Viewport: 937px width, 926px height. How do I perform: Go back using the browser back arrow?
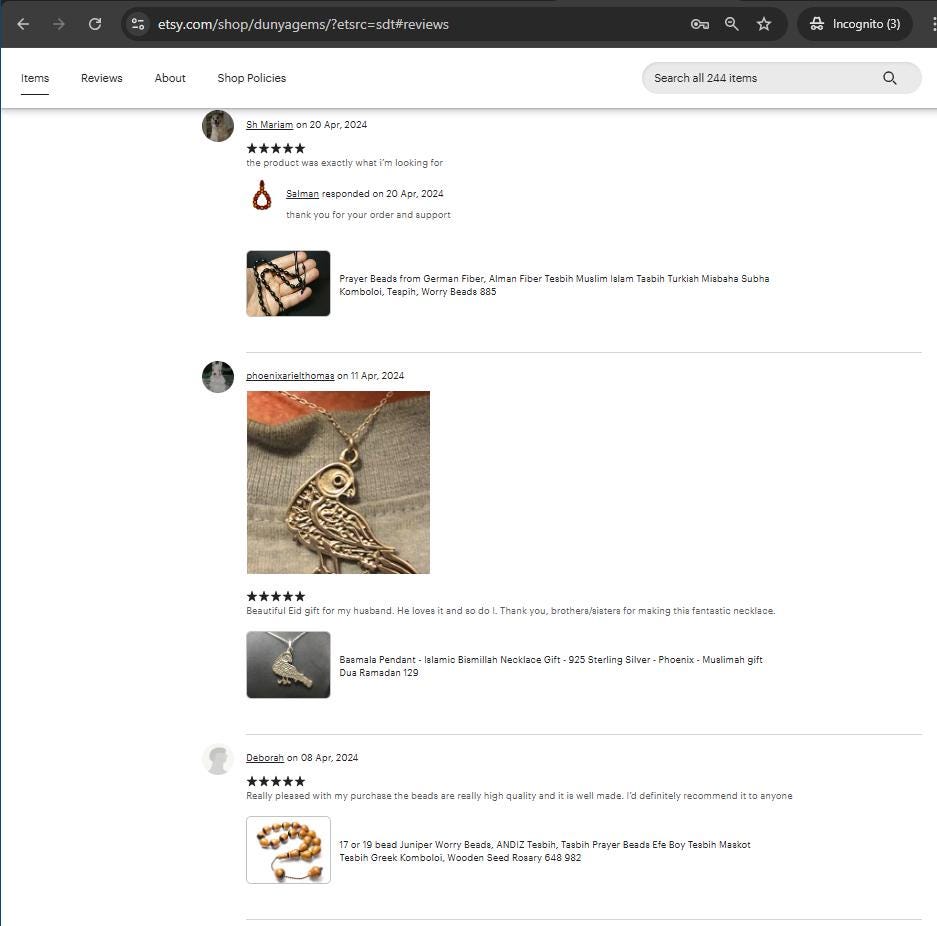pyautogui.click(x=23, y=24)
